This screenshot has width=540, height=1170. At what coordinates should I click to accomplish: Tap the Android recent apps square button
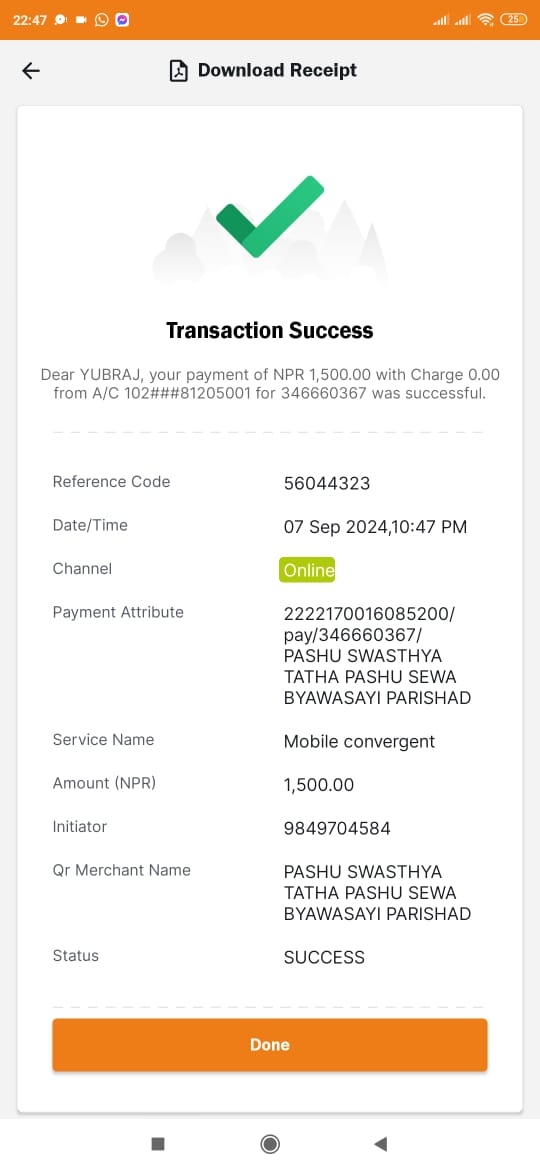point(157,1143)
